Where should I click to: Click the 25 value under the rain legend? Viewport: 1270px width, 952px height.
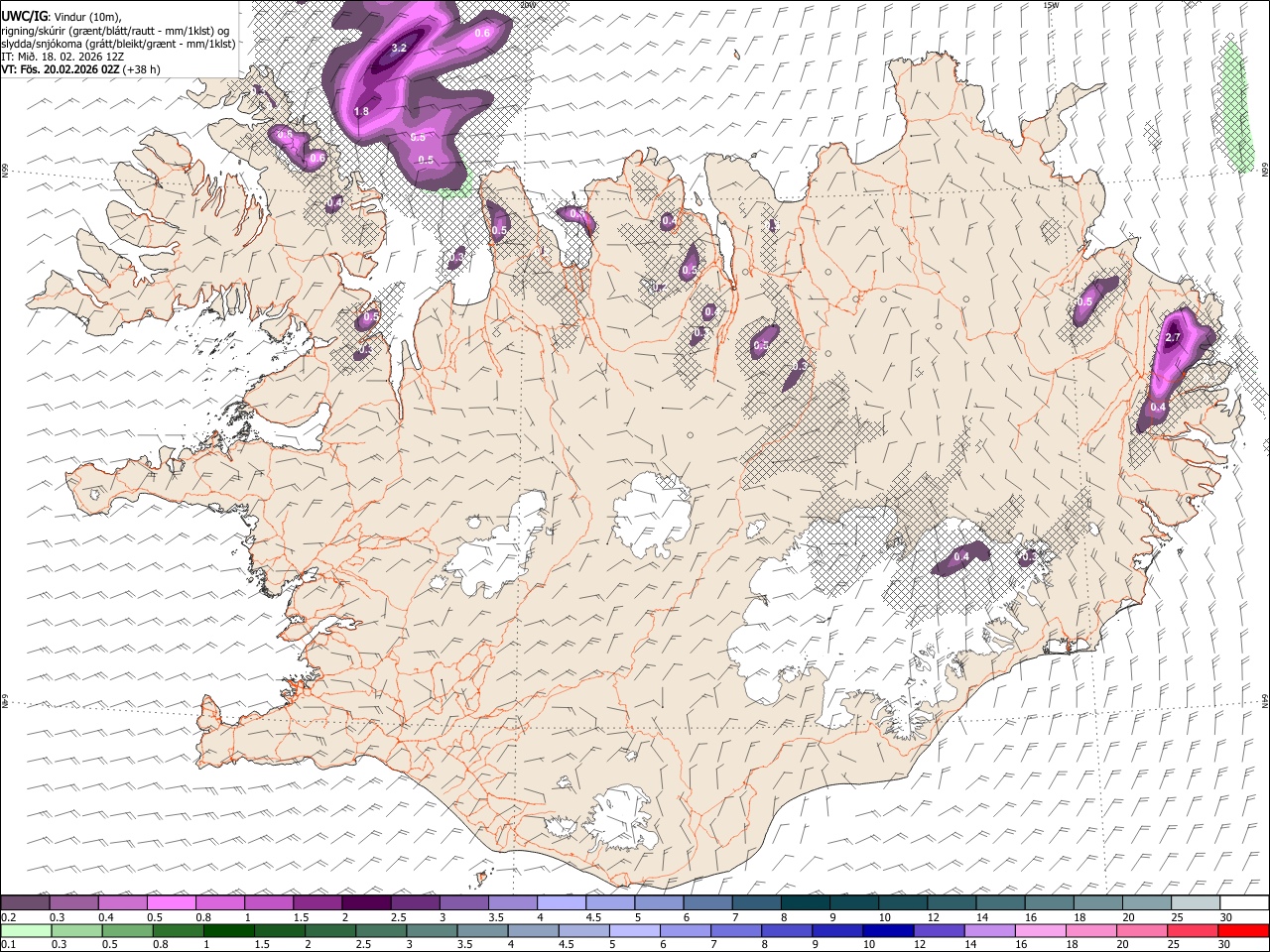(1172, 945)
